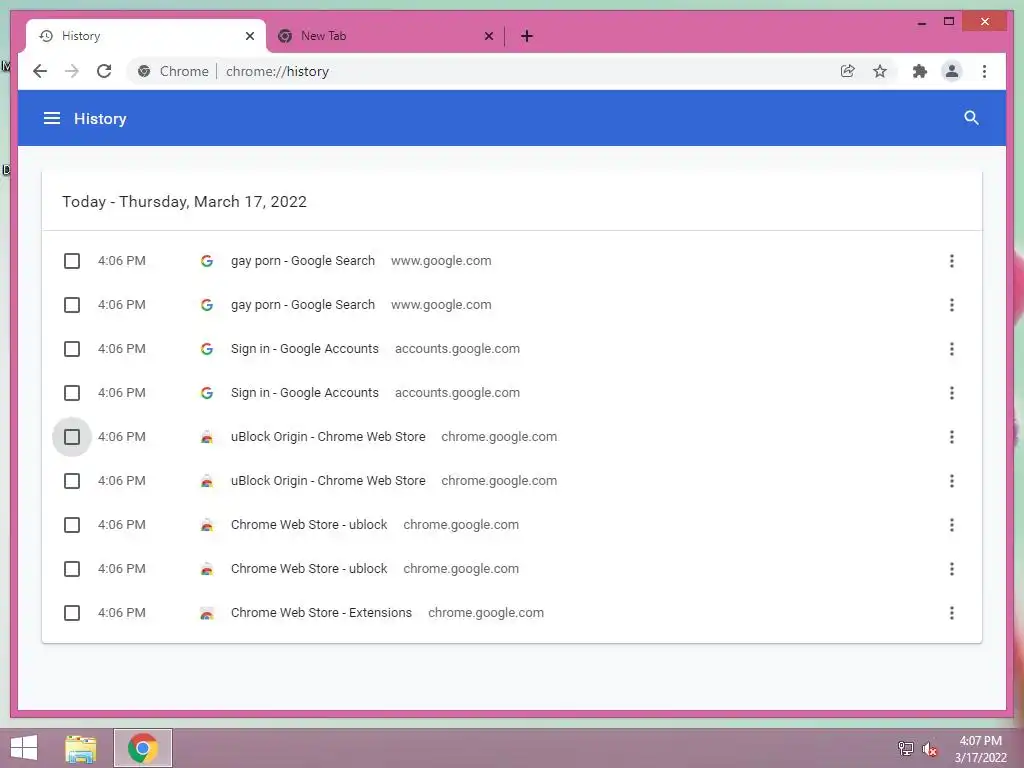
Task: Open more actions for lower Sign in entry
Action: (952, 393)
